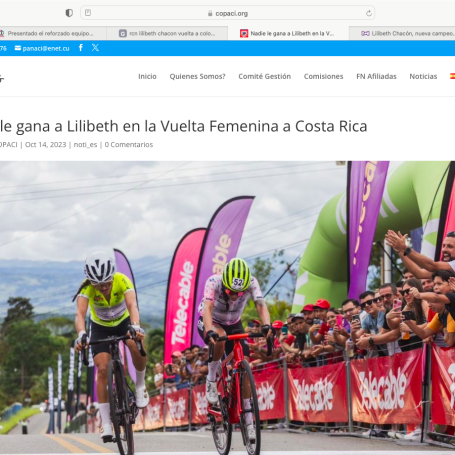
Task: Click the 0 Comentarios link
Action: [129, 145]
